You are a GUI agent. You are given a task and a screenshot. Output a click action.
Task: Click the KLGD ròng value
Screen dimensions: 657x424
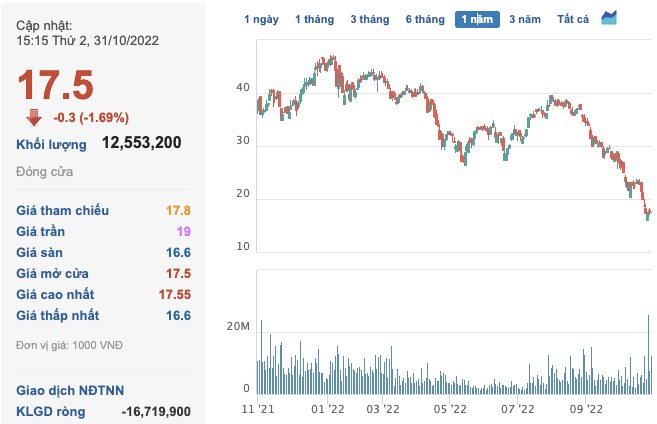point(155,411)
